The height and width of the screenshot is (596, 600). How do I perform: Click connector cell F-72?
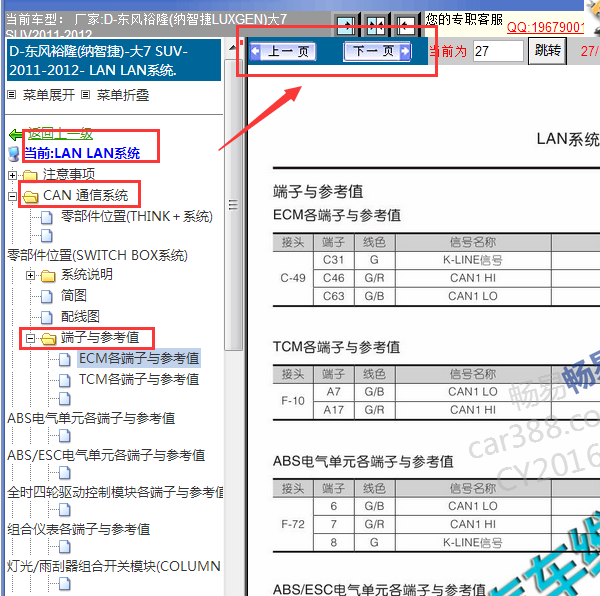click(293, 524)
